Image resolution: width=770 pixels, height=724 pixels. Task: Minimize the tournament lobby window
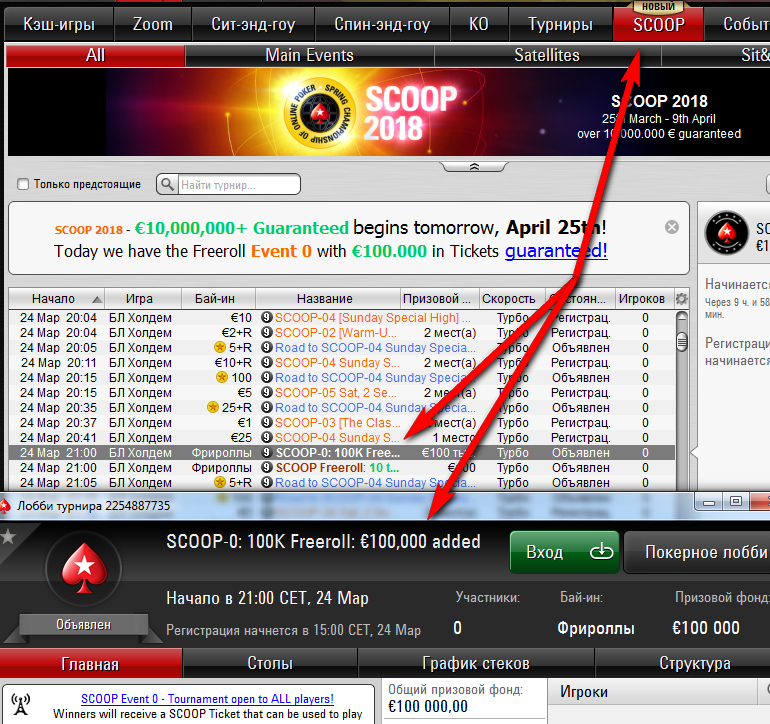[709, 502]
